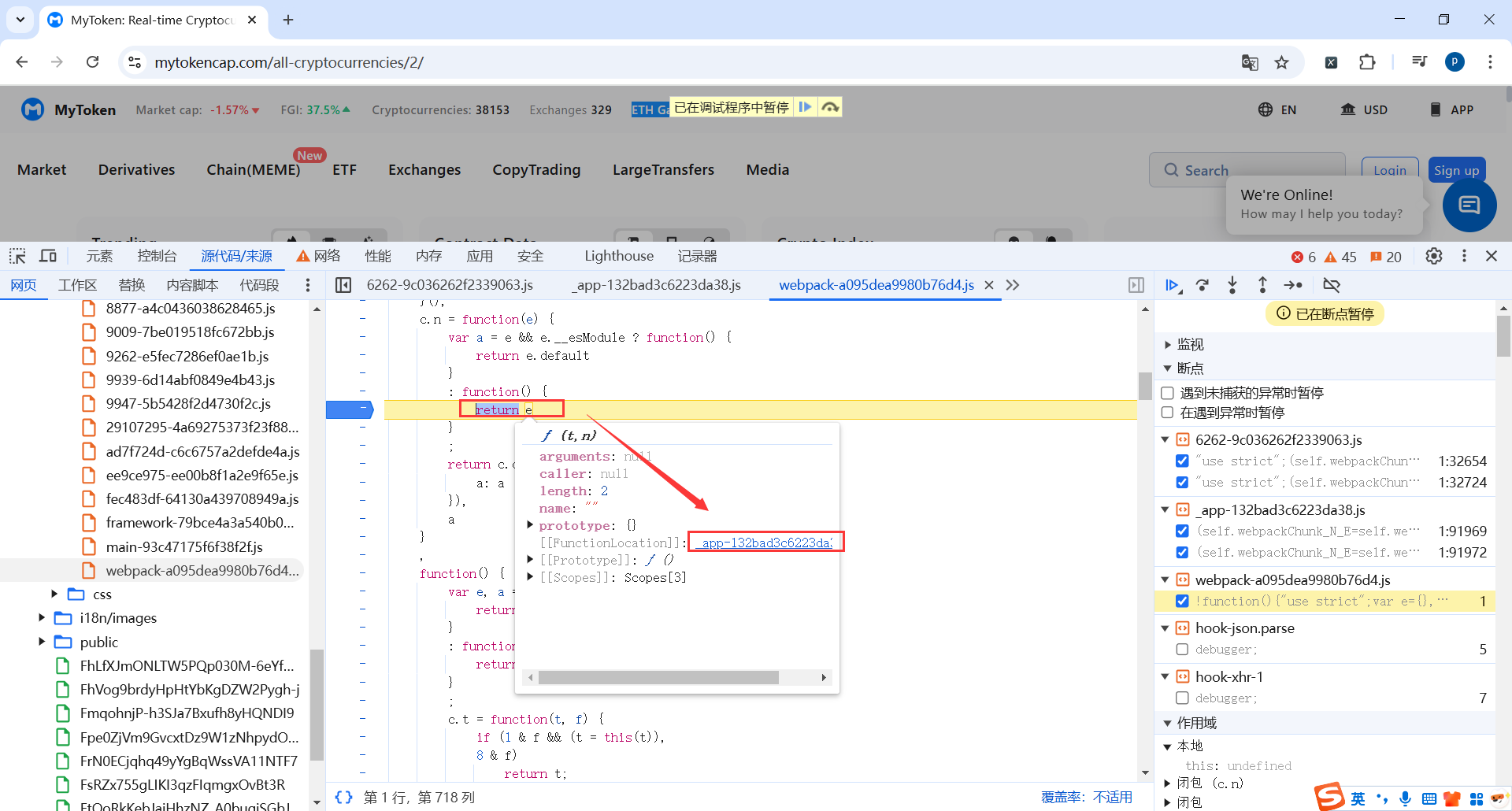The width and height of the screenshot is (1512, 811).
Task: Pretty-print the source with braces icon
Action: (343, 797)
